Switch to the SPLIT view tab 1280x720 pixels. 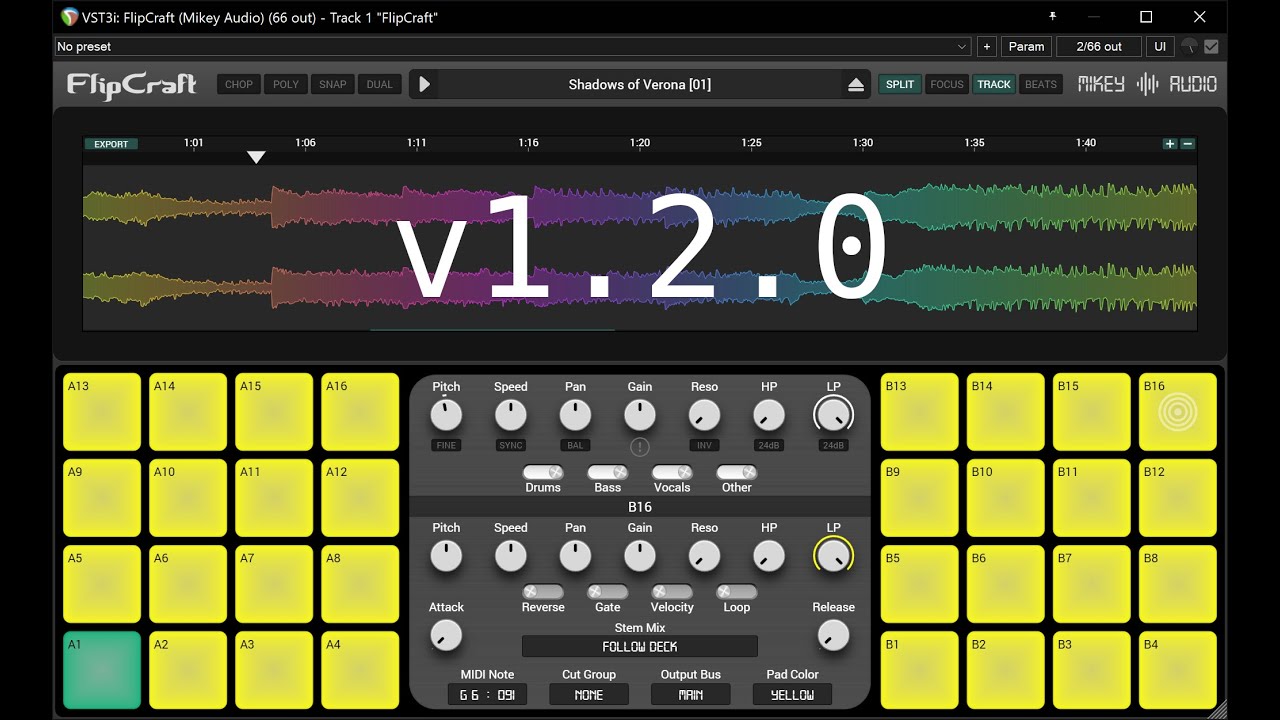[x=900, y=85]
